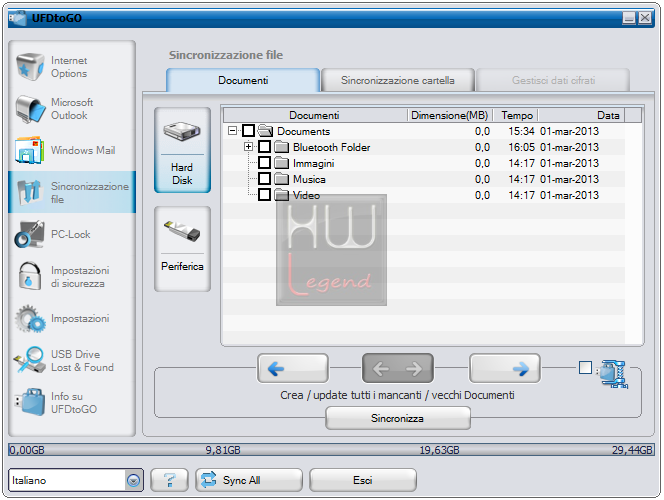Sort by Tempo column header
The width and height of the screenshot is (664, 500).
(516, 115)
